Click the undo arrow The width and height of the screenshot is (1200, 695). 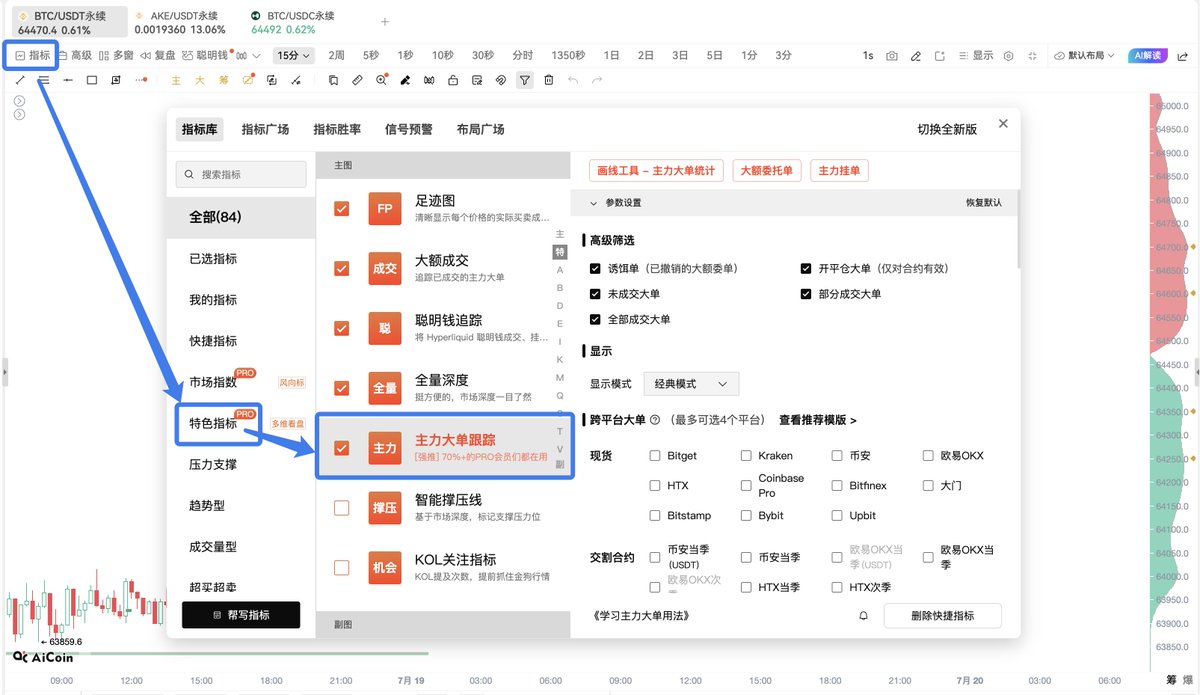(573, 80)
